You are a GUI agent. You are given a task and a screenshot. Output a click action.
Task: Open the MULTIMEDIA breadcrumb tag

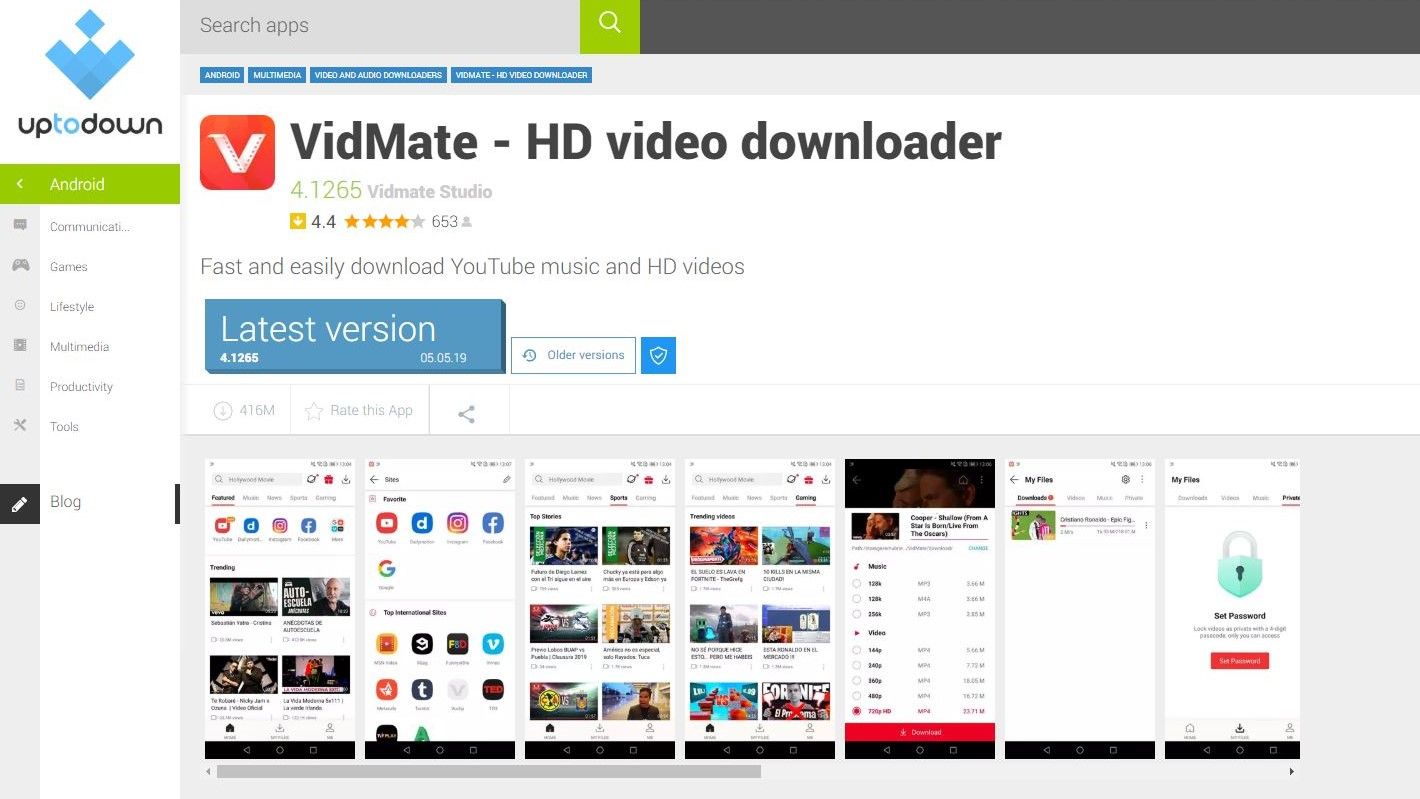pos(277,75)
